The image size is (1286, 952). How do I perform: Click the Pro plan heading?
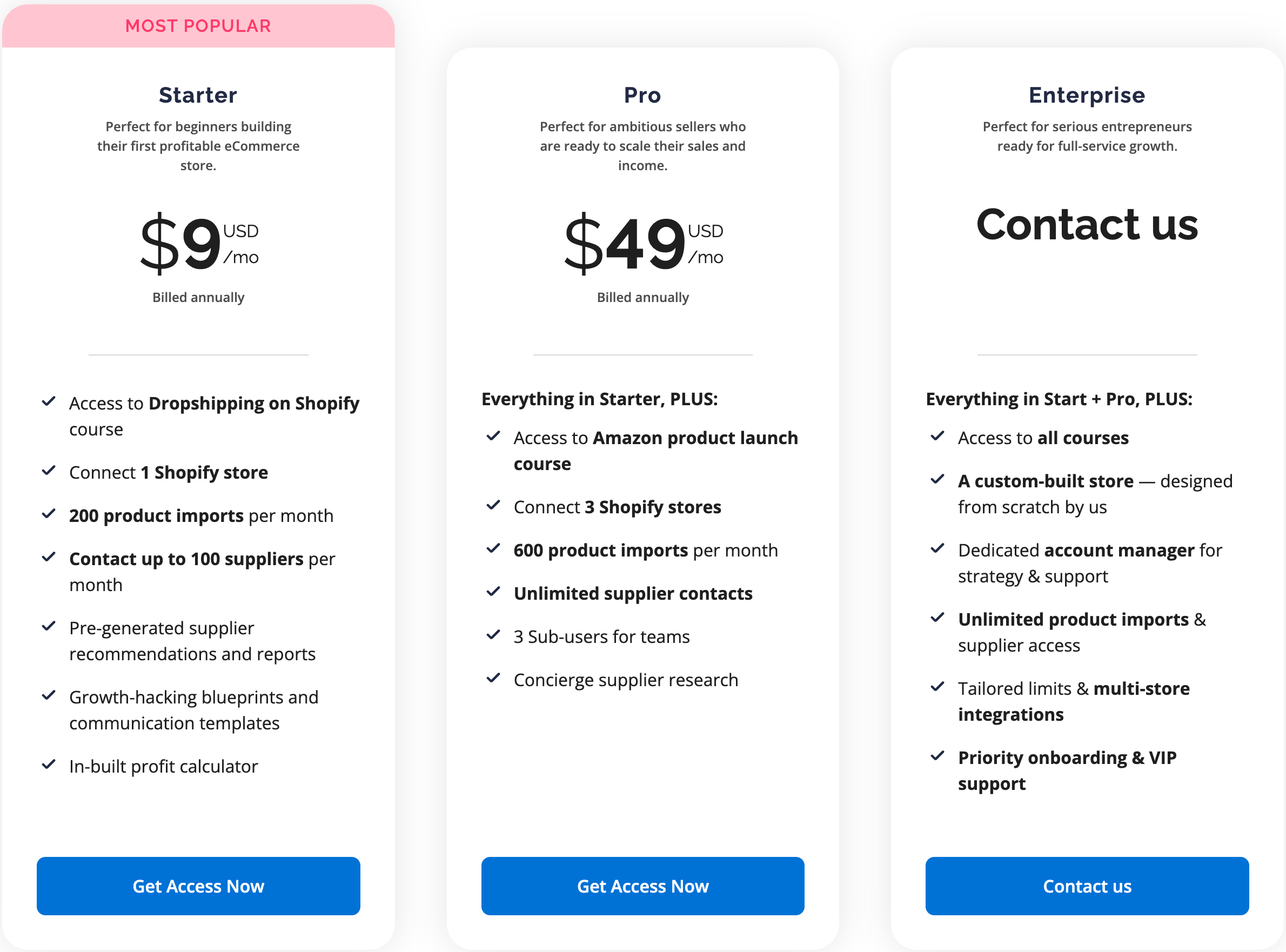pyautogui.click(x=642, y=95)
